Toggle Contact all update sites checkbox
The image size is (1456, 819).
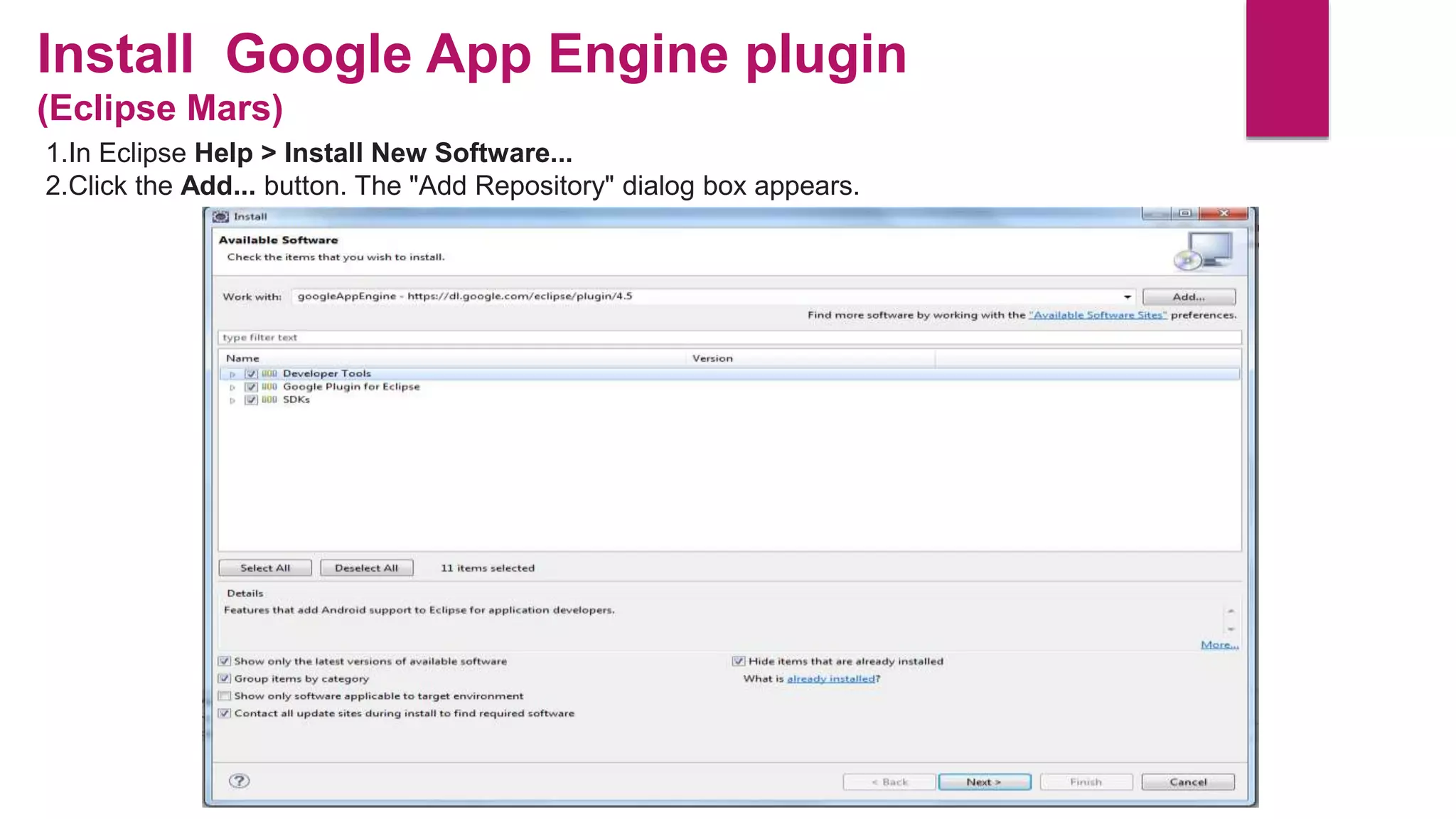click(225, 713)
